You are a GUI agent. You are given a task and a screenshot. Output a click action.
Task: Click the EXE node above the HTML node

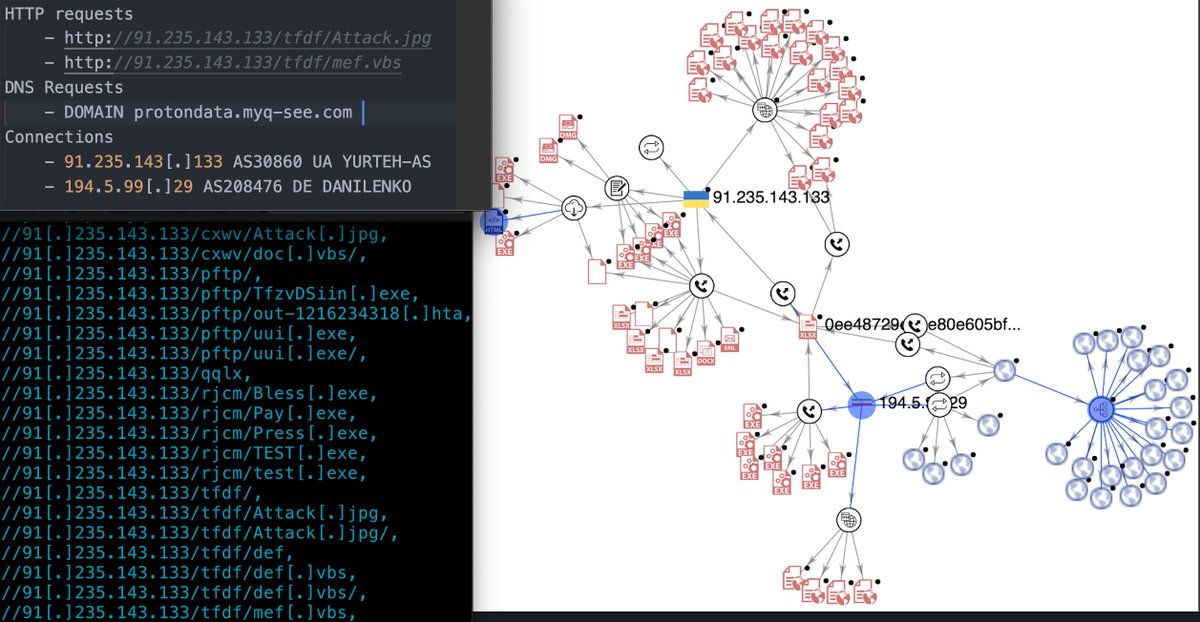point(503,169)
